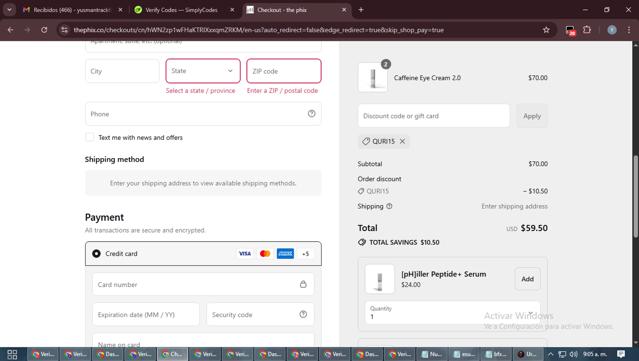639x361 pixels.
Task: Open the [pH]iller Peptide+ Serum thumbnail
Action: click(379, 279)
